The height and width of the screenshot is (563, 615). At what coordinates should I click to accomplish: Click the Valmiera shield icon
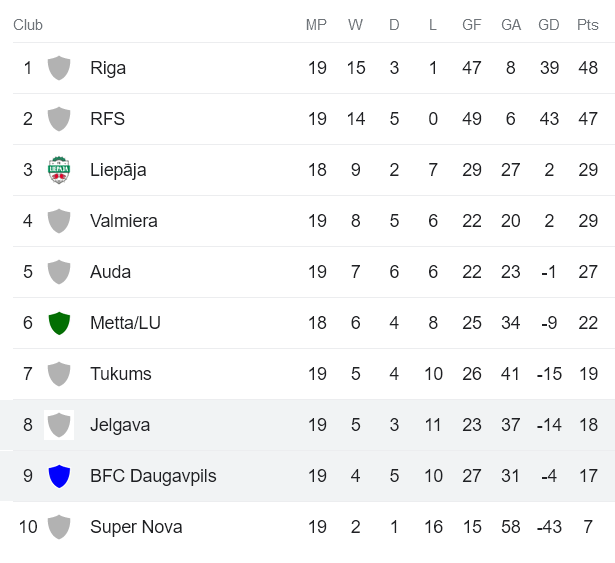click(x=59, y=221)
